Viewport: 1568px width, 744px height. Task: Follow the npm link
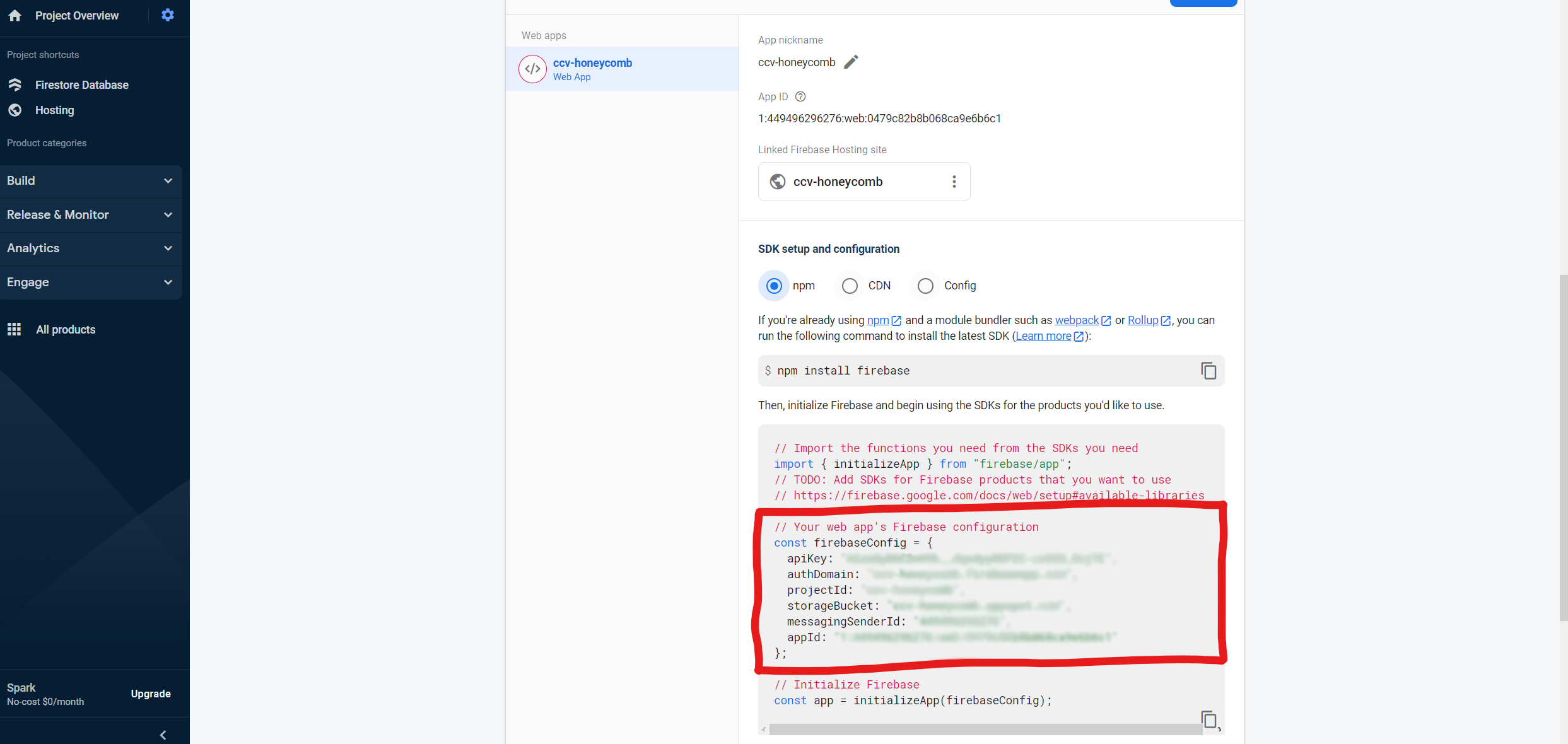(x=884, y=320)
